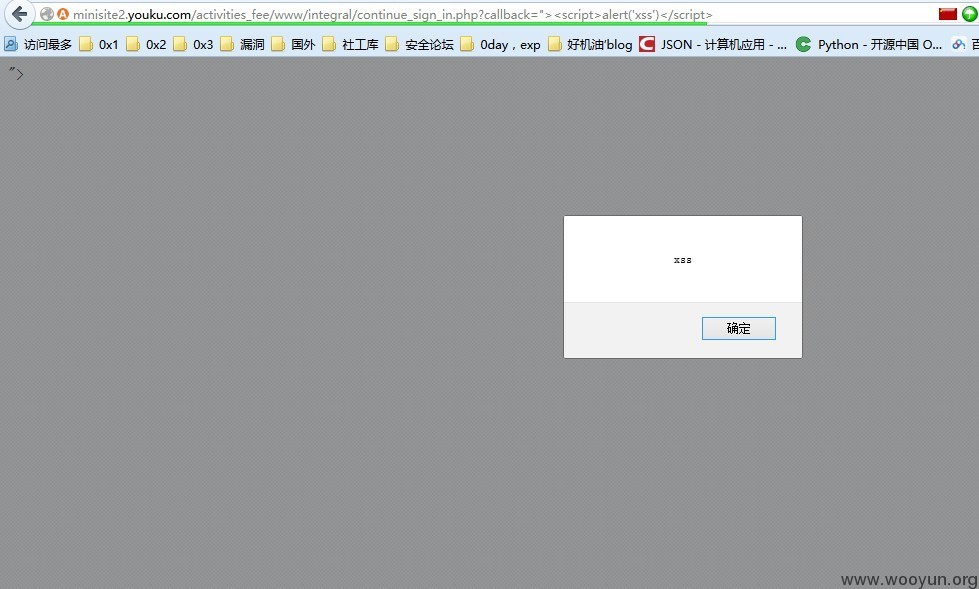Open the 访问最多 bookmark
The image size is (979, 589).
(38, 44)
